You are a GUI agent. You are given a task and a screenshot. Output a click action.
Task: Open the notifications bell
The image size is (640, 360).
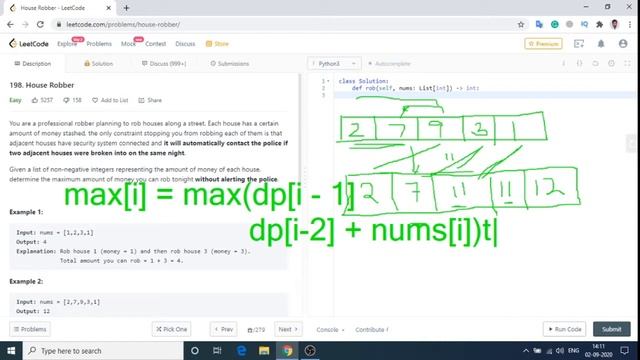[x=601, y=44]
